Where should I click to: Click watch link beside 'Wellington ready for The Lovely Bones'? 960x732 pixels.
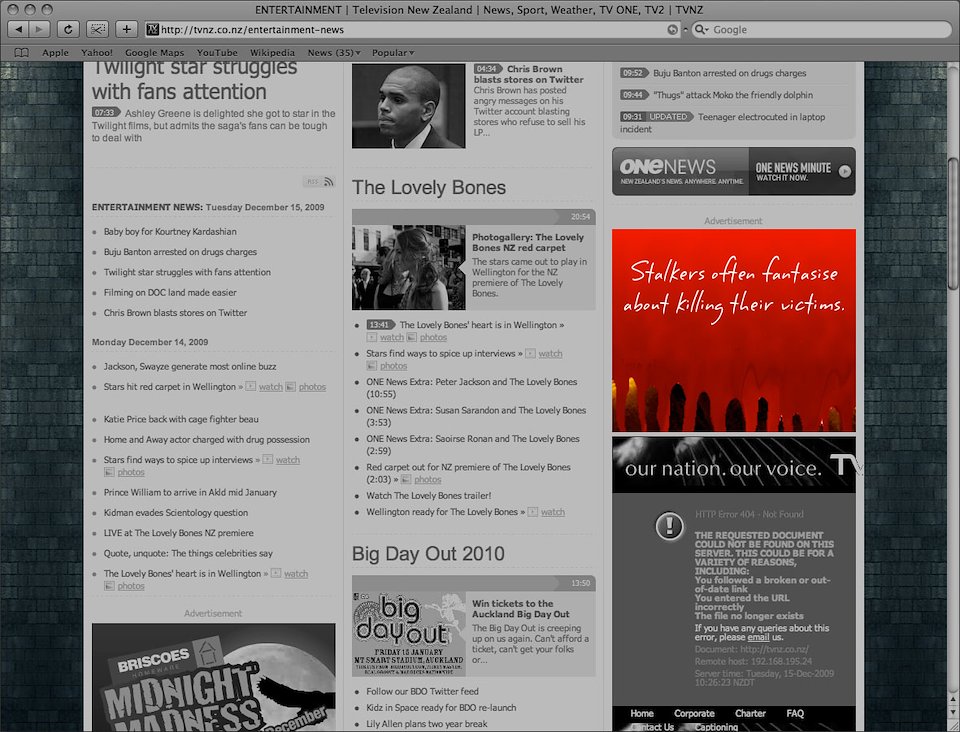tap(553, 512)
